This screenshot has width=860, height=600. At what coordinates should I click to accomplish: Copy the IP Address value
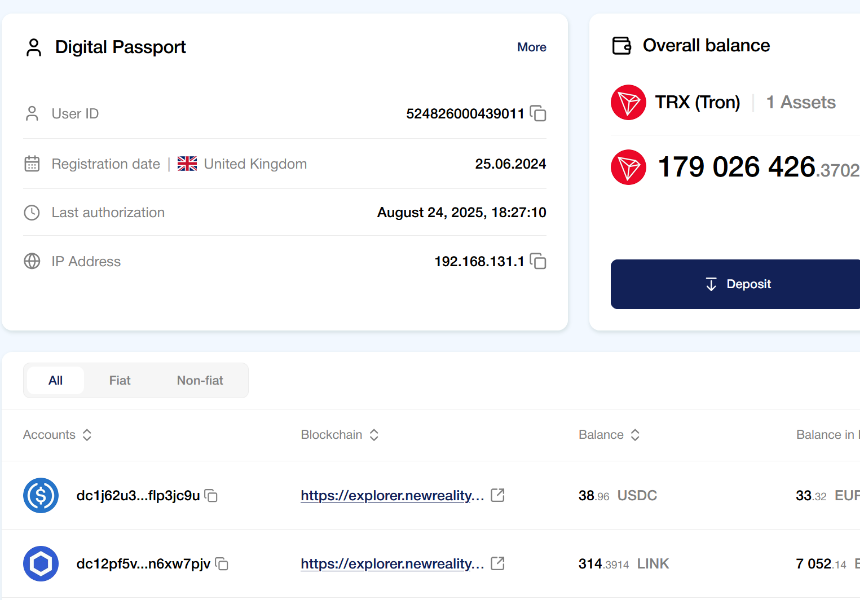tap(538, 261)
